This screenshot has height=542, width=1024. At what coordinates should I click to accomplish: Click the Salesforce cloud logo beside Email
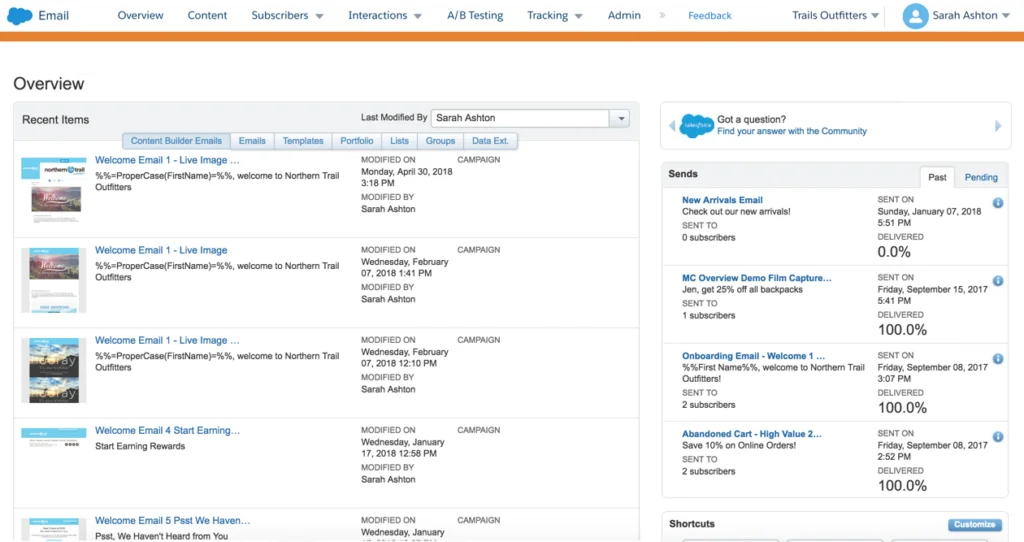(20, 16)
